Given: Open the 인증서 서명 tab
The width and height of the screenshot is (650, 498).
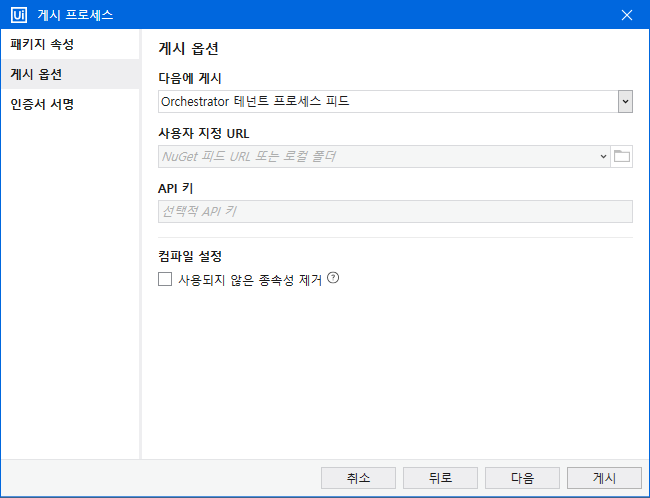Looking at the screenshot, I should click(x=70, y=104).
